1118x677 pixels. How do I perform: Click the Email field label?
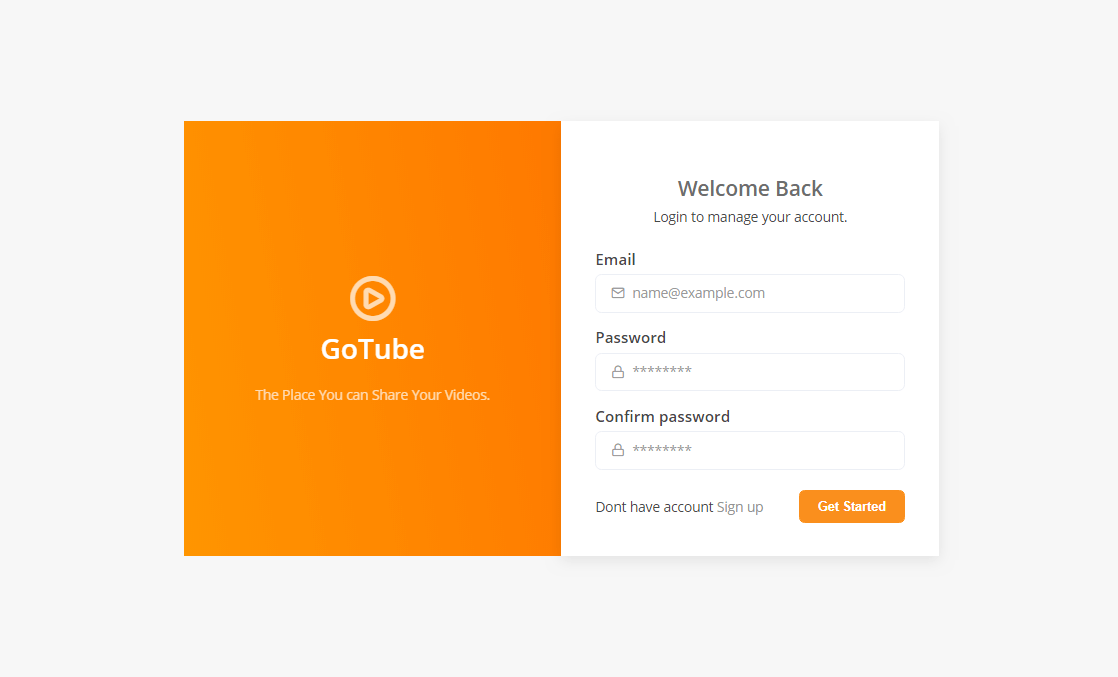pyautogui.click(x=615, y=260)
